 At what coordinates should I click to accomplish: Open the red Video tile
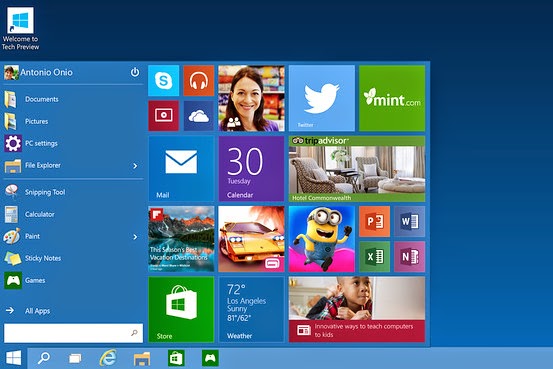pos(164,116)
